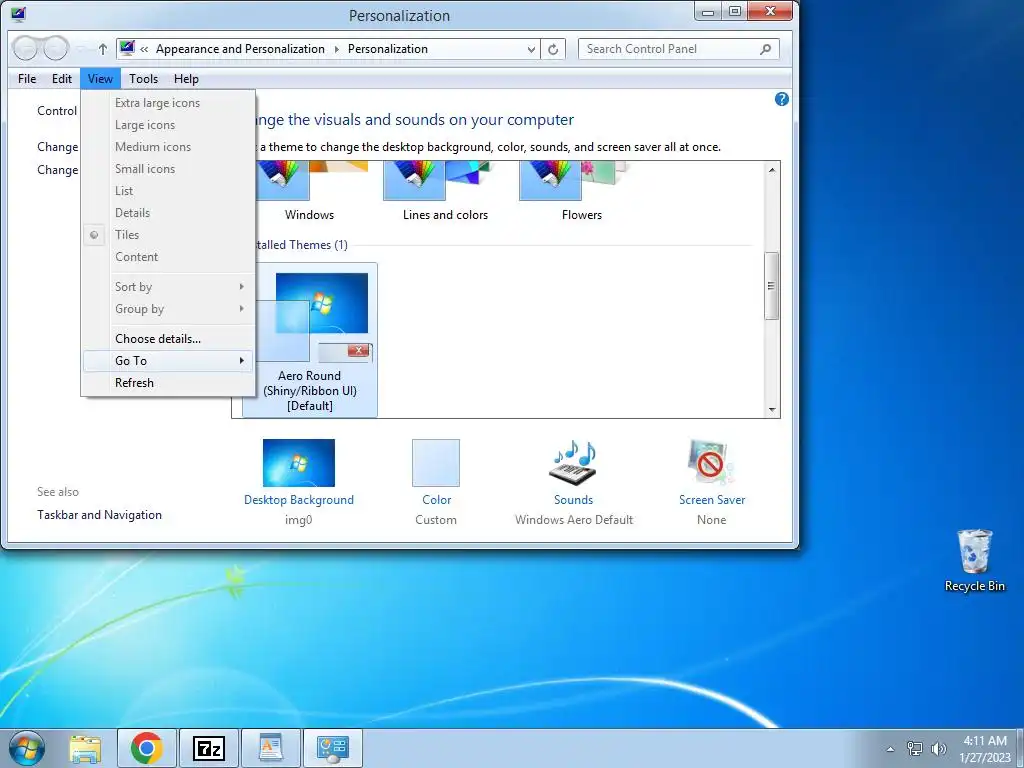Click the address bar control panel icon
Viewport: 1024px width, 768px height.
click(127, 48)
